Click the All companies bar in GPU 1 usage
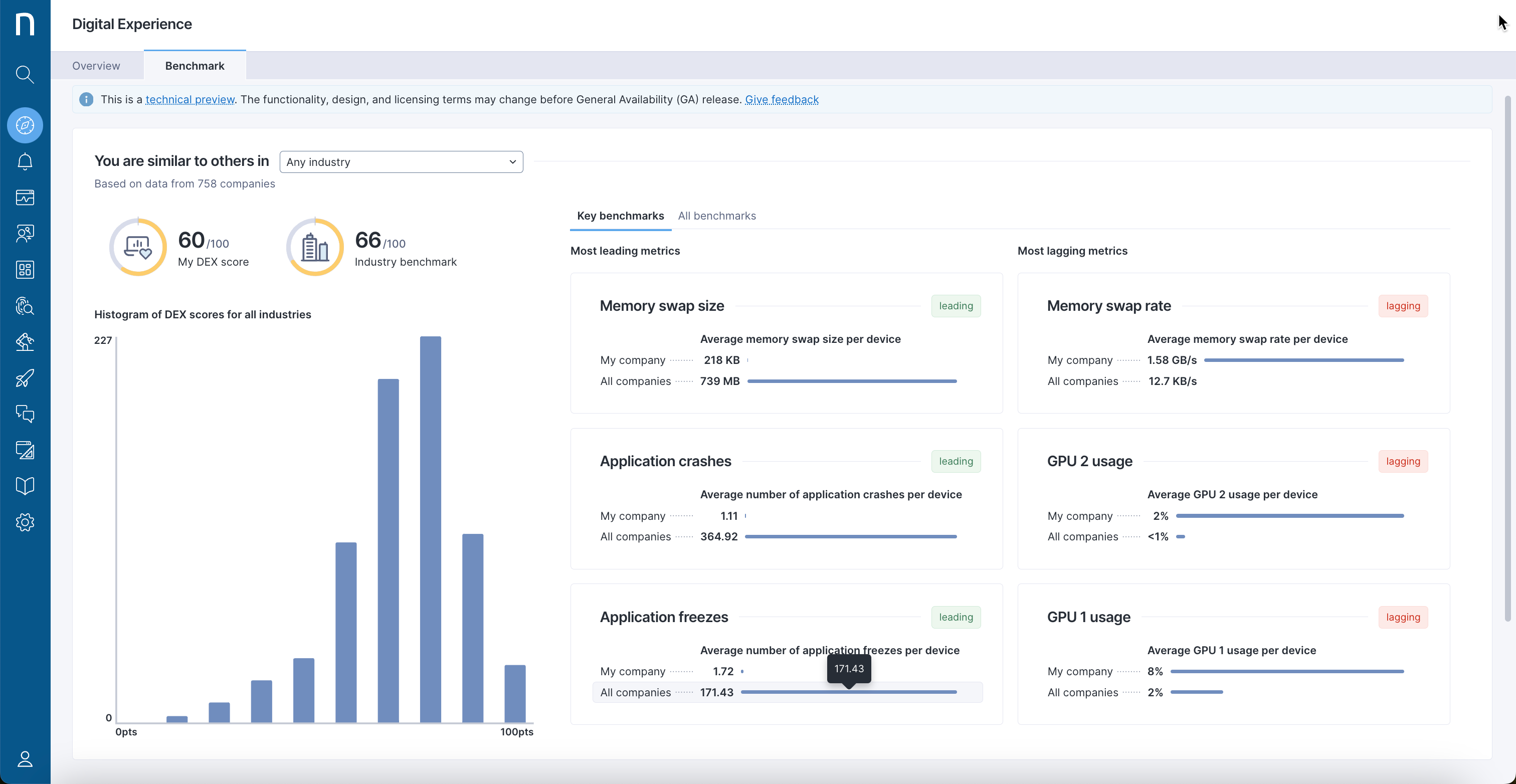Viewport: 1516px width, 784px height. 1197,692
